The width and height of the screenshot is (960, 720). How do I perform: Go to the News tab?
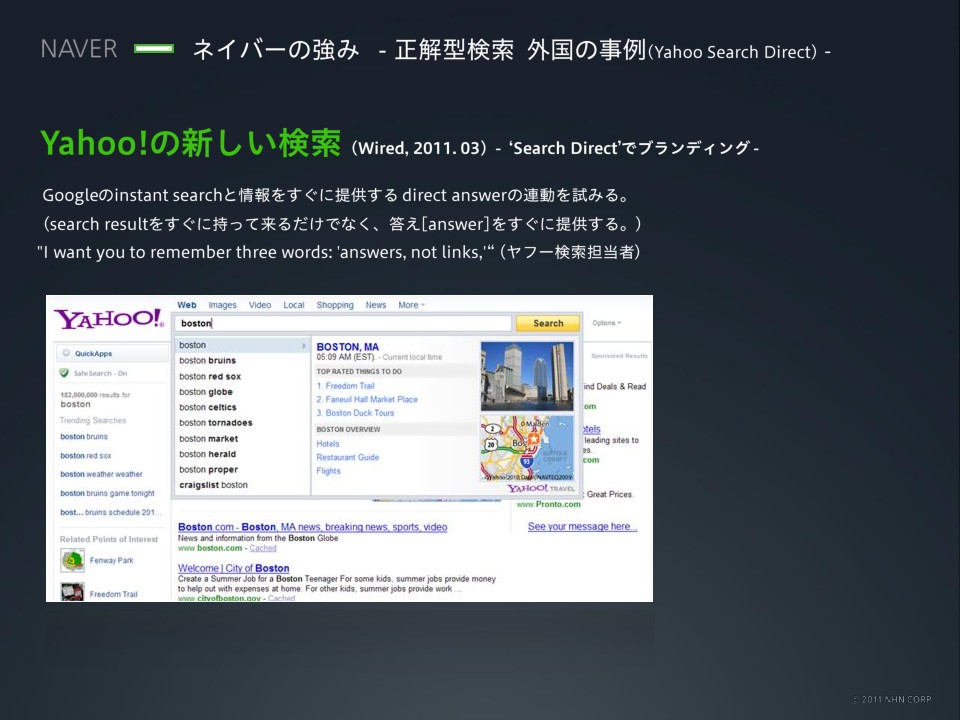pos(376,305)
